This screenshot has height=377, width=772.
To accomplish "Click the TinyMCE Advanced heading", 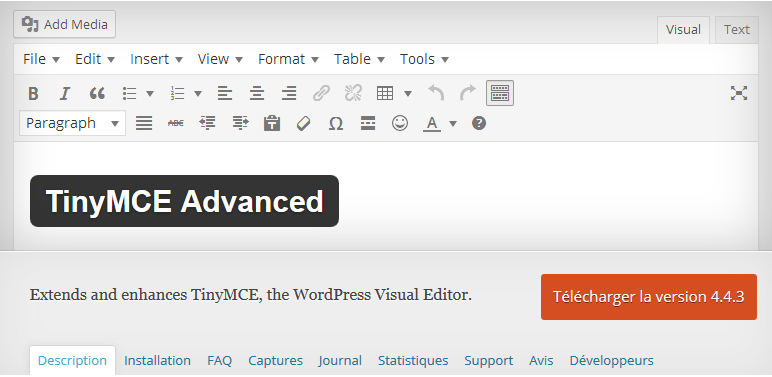I will [184, 201].
